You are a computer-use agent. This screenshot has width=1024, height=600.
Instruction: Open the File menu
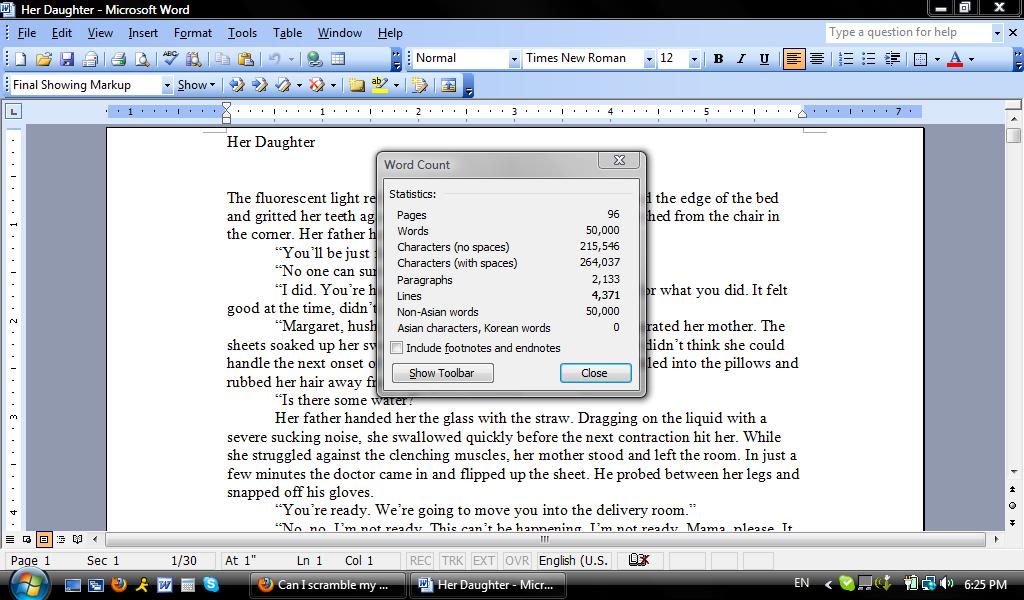click(x=26, y=33)
